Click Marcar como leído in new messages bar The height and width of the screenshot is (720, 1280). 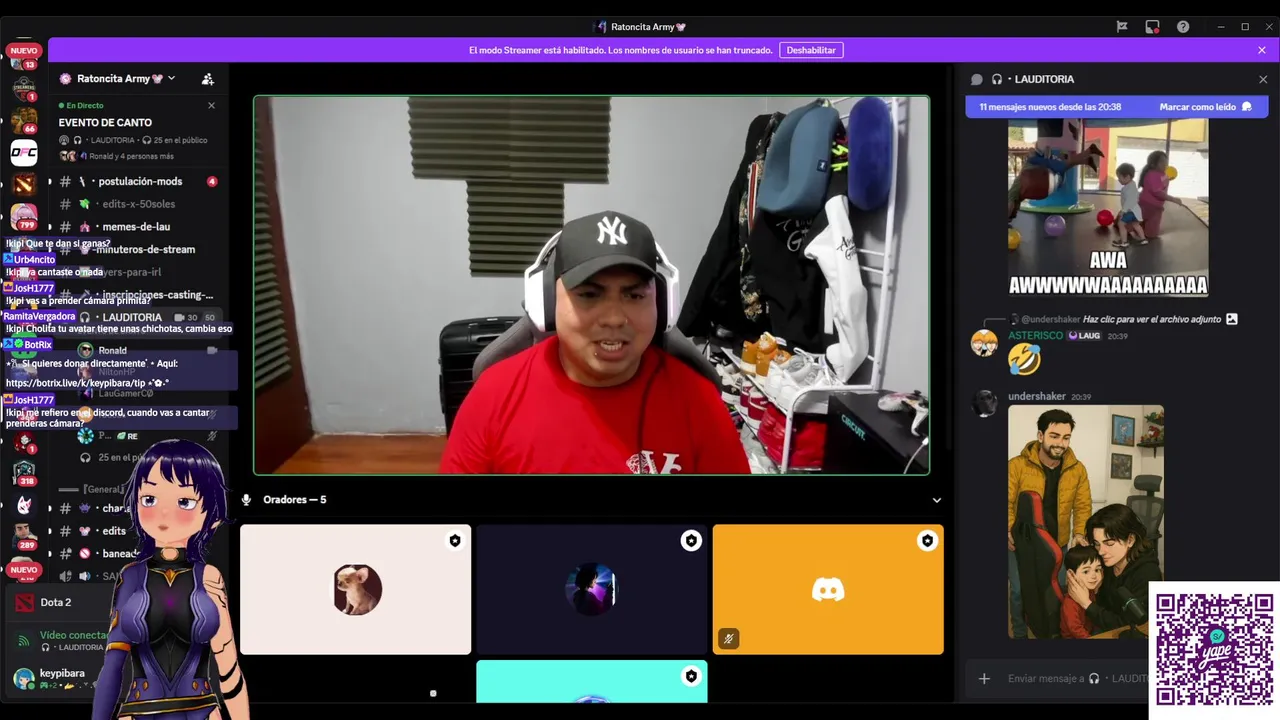(1204, 107)
